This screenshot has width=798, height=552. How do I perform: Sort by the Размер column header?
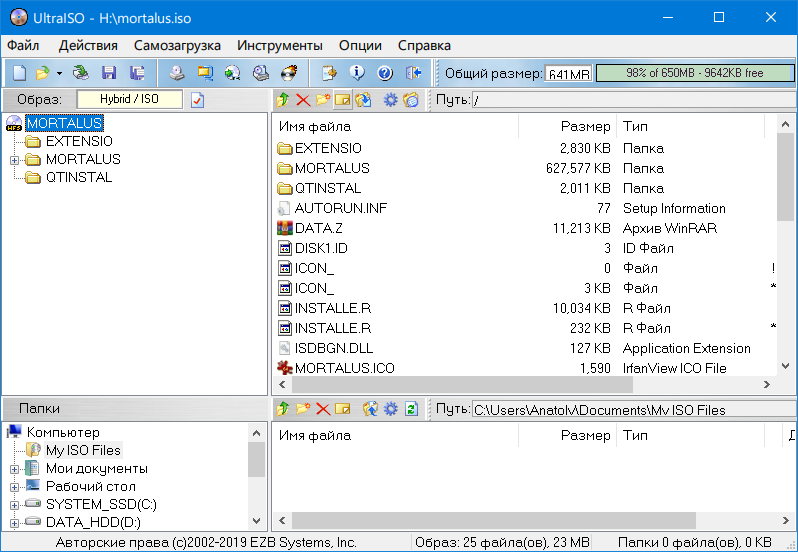coord(585,127)
